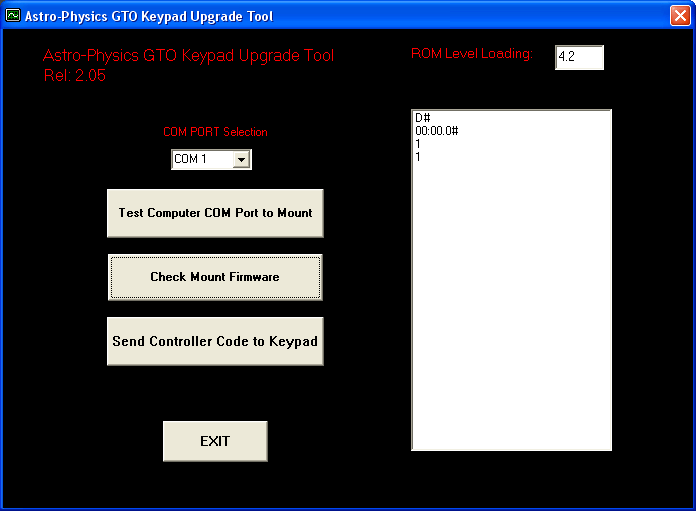Click the ROM Level Loading field showing 4.2
696x511 pixels.
click(x=579, y=57)
